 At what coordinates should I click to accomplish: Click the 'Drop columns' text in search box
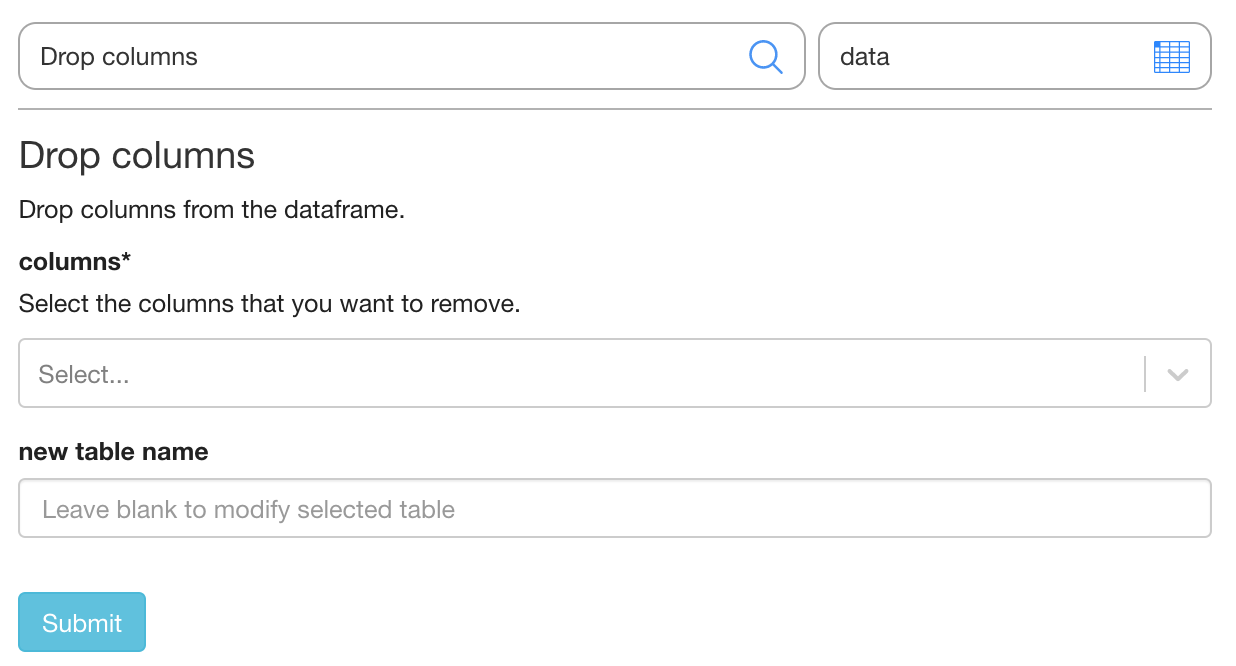click(119, 57)
